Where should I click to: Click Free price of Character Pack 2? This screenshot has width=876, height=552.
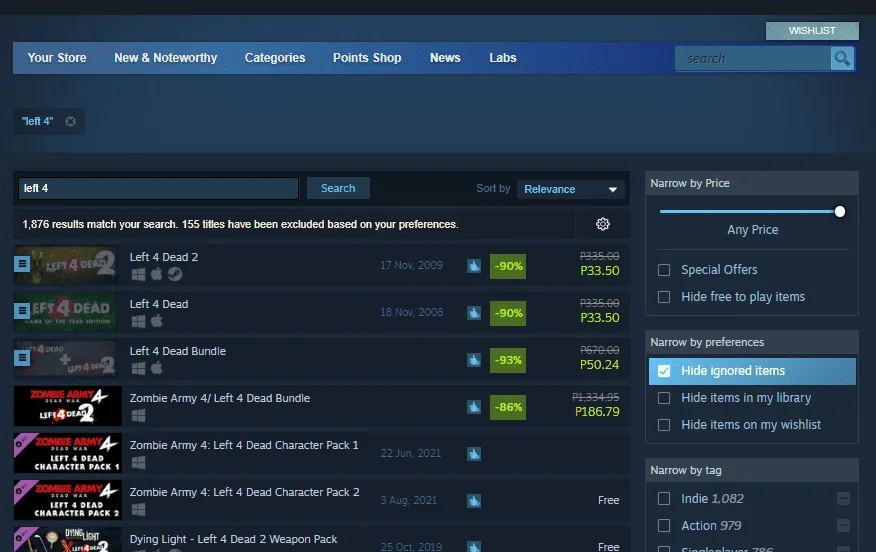click(608, 500)
